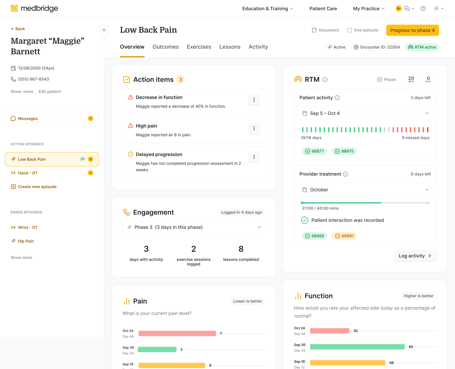Go Back from patient view
The image size is (455, 369).
pos(18,29)
